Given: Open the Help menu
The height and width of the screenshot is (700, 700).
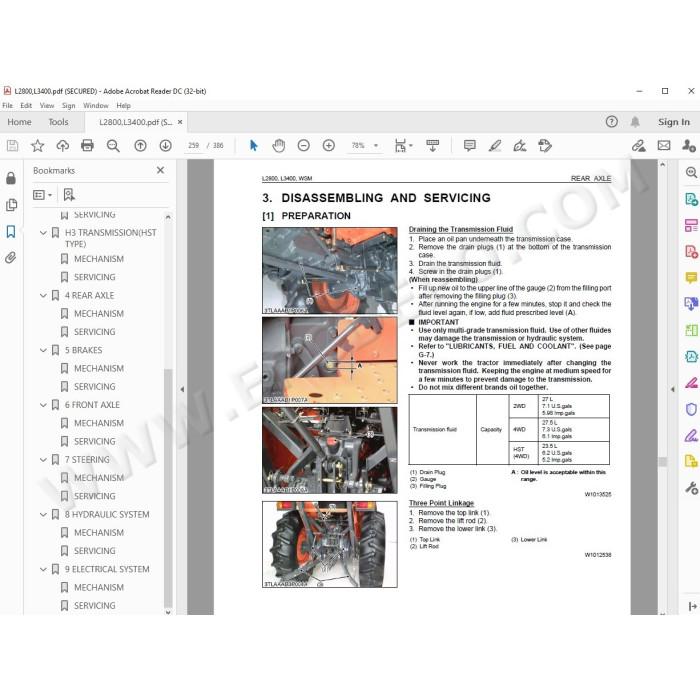Looking at the screenshot, I should point(123,106).
